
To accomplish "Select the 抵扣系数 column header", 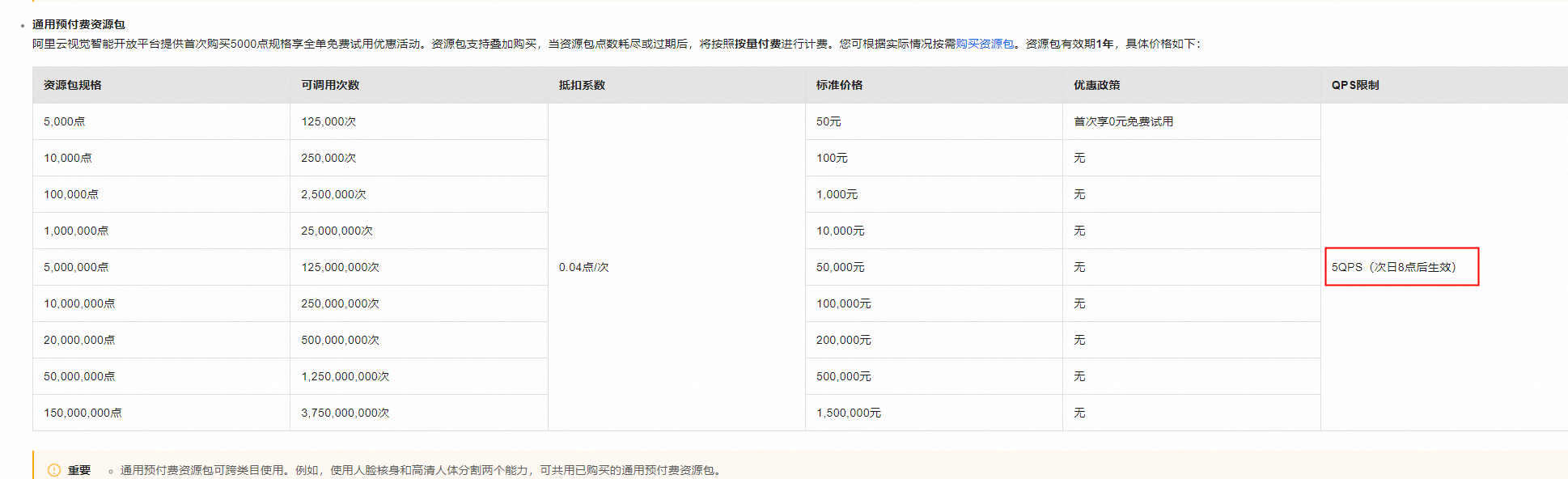I will [x=676, y=85].
